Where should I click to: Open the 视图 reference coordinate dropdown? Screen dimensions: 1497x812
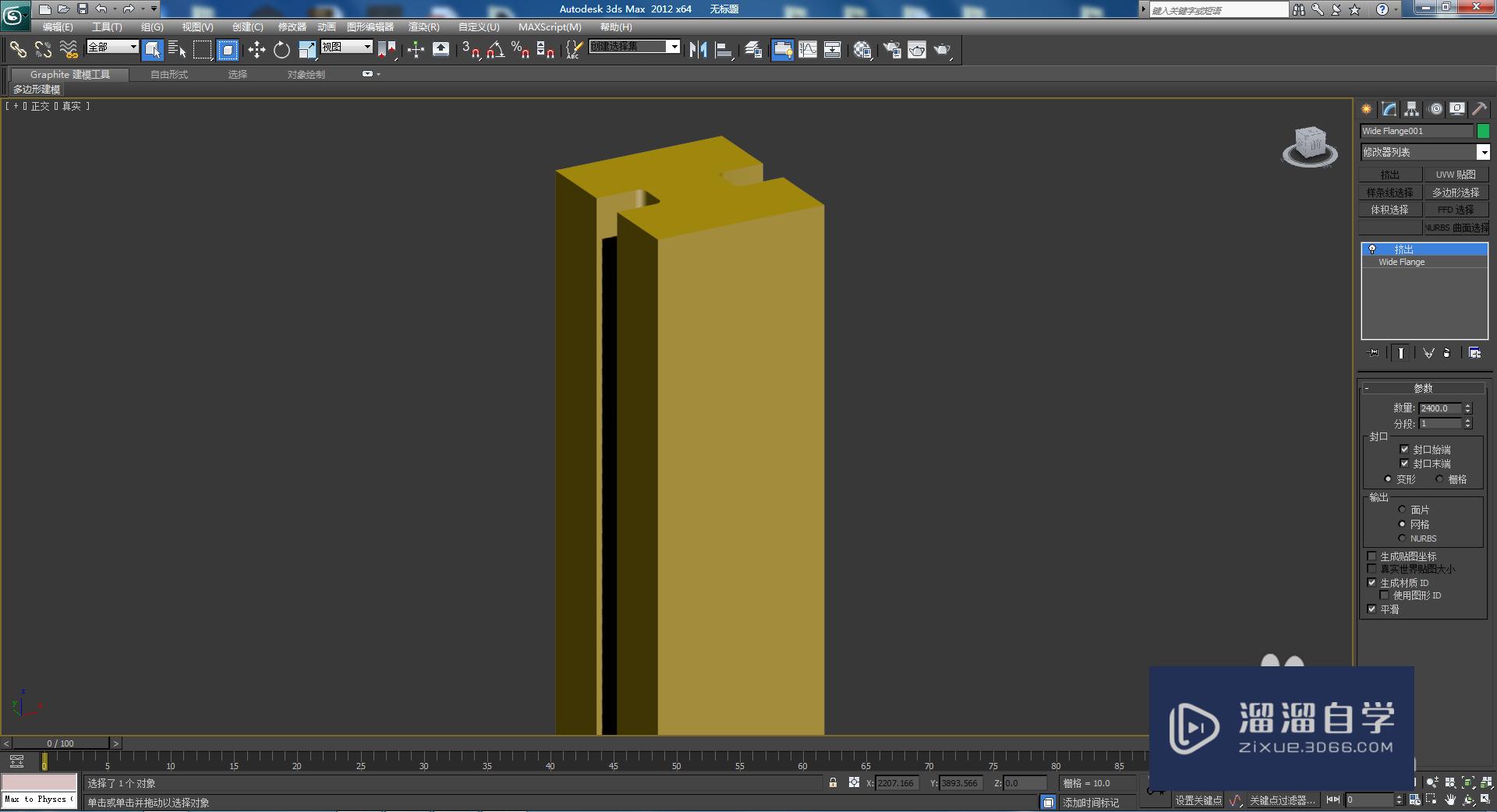(x=367, y=47)
